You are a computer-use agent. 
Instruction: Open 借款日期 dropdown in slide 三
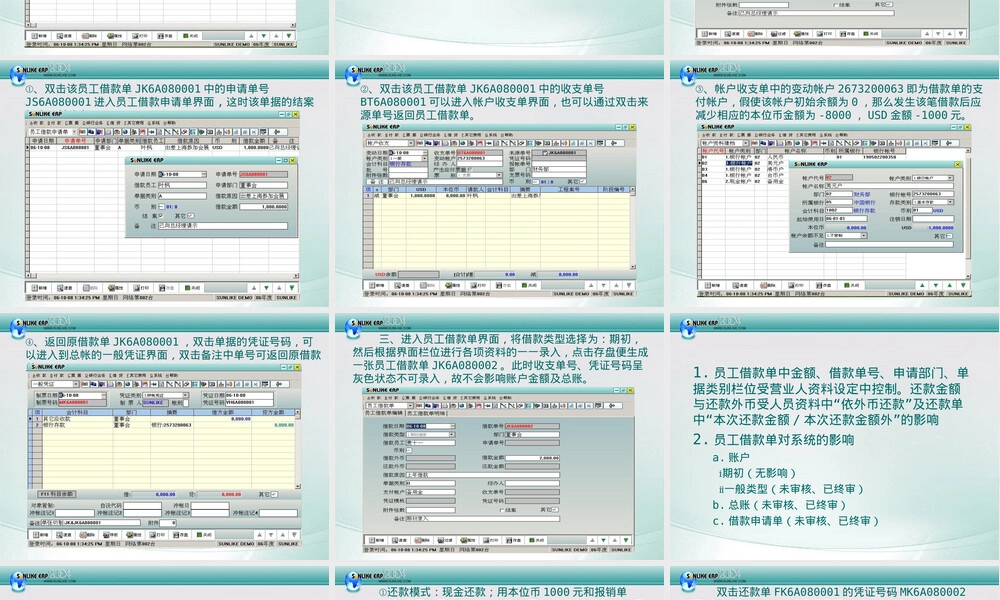coord(453,426)
